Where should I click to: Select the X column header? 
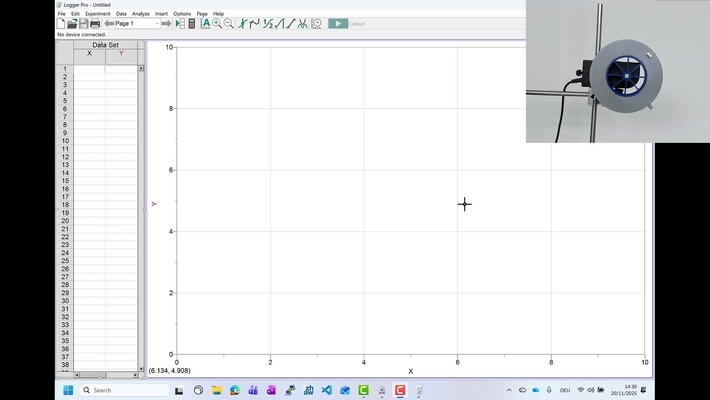(x=89, y=53)
